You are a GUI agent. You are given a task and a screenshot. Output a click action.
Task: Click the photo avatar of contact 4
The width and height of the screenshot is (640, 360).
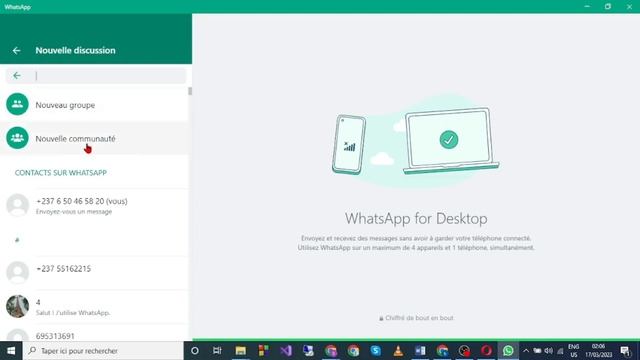18,306
